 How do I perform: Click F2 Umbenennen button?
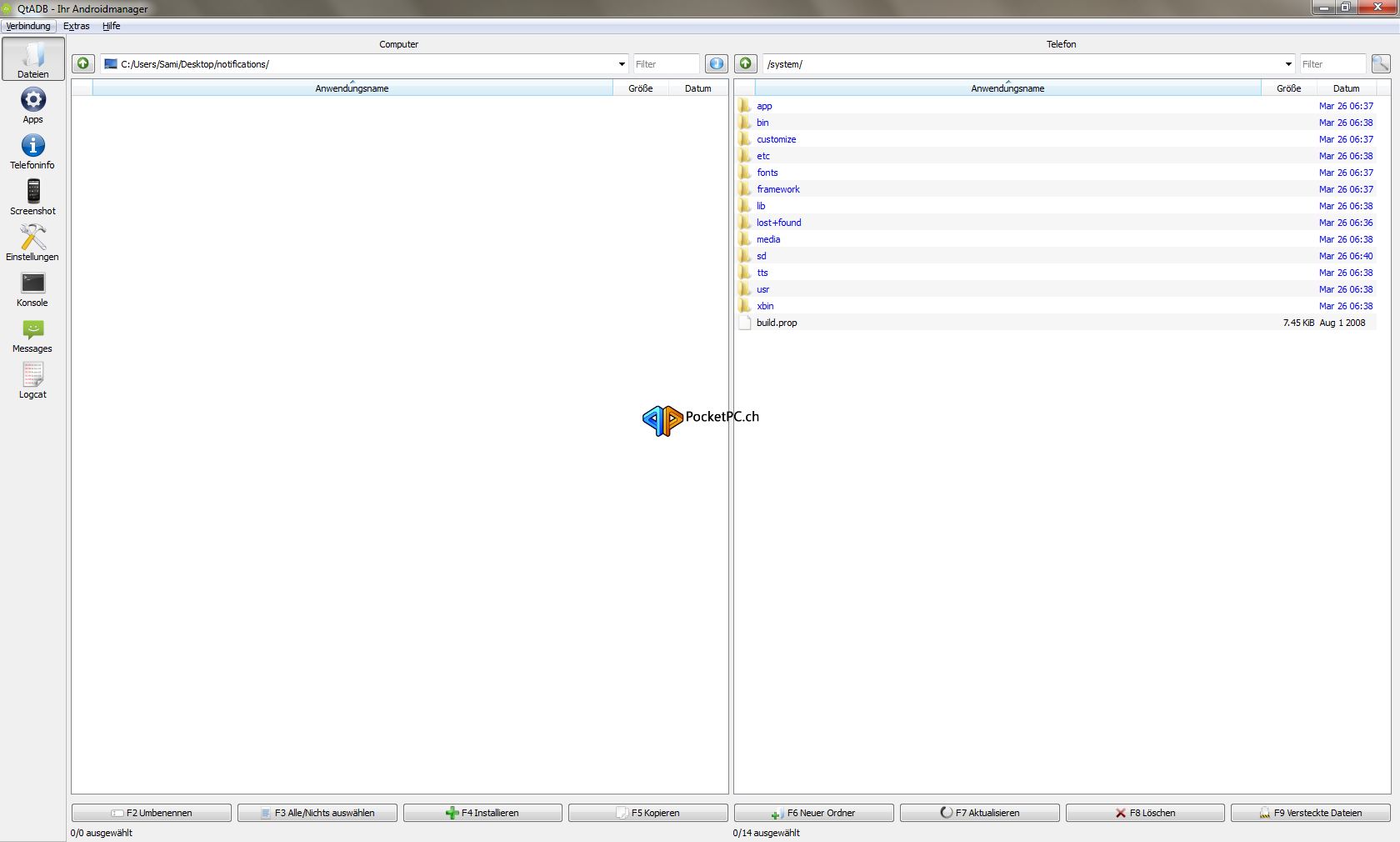click(x=152, y=813)
